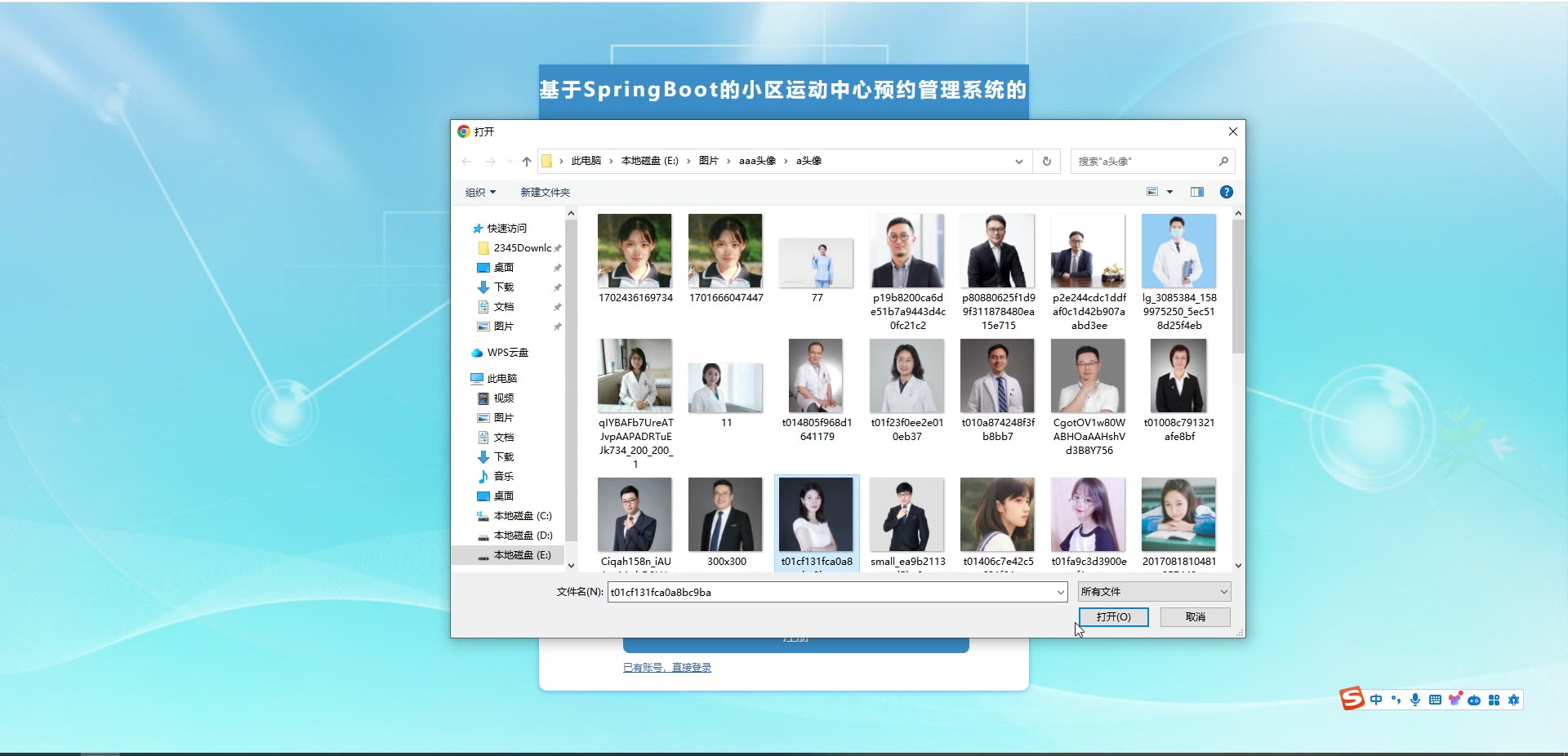The height and width of the screenshot is (756, 1568).
Task: Click the 取消 button
Action: point(1195,617)
